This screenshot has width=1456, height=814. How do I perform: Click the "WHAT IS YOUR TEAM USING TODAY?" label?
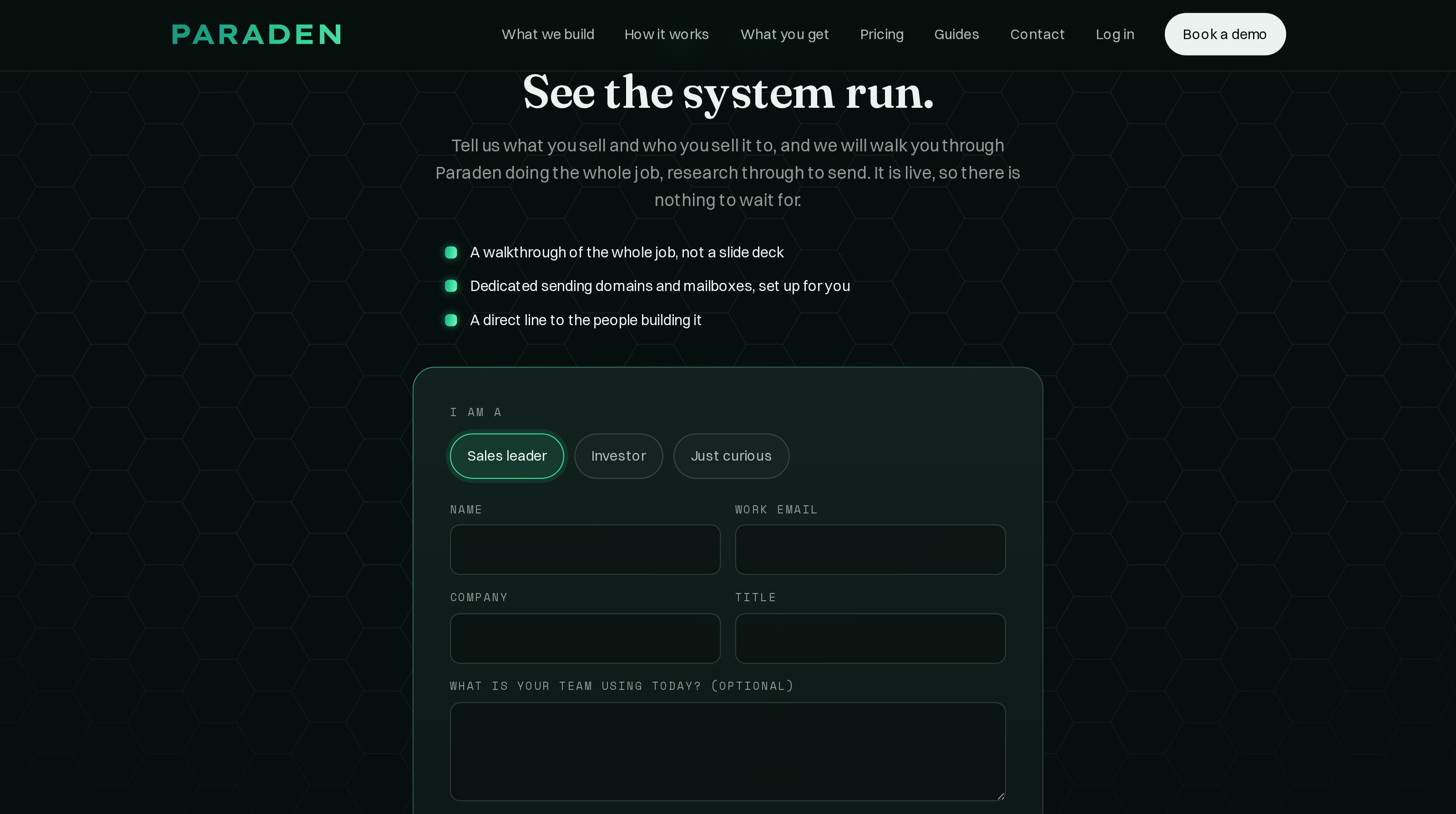[x=622, y=686]
